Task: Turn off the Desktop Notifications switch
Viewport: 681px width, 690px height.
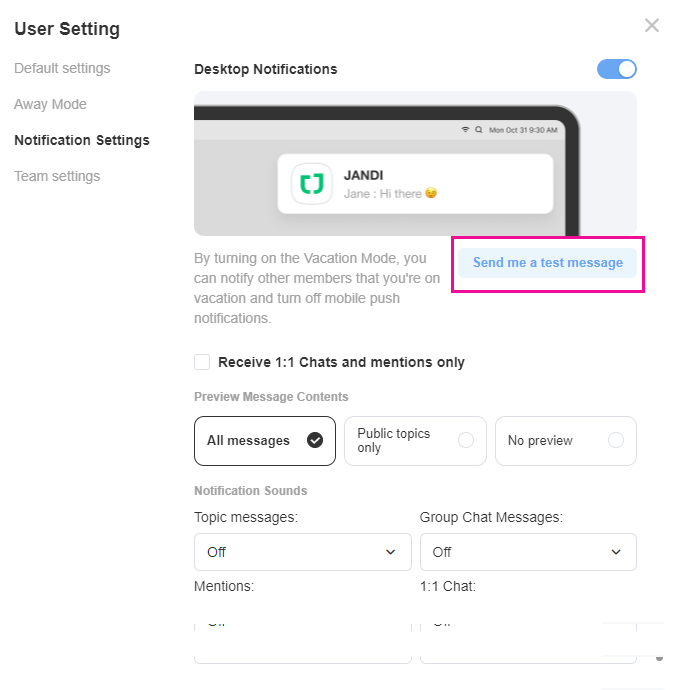Action: tap(616, 69)
